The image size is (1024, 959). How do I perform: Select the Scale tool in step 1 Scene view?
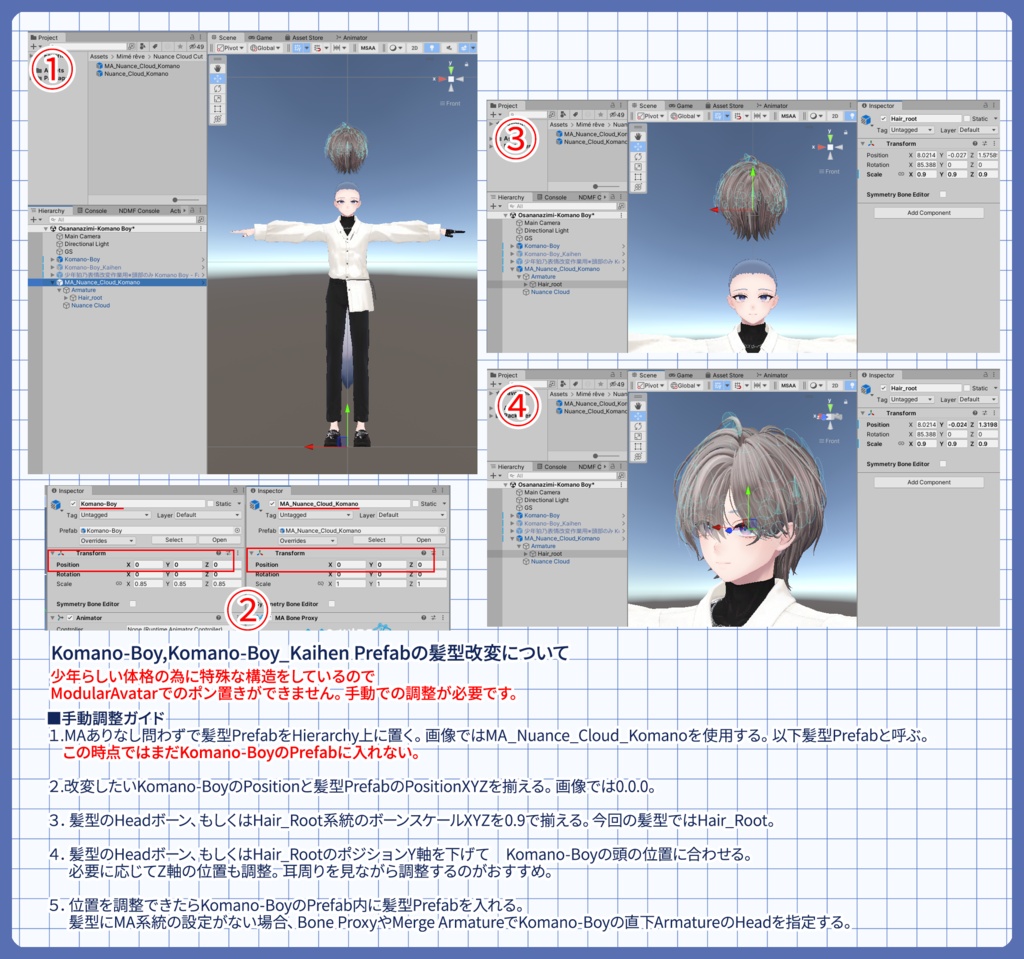pos(217,99)
